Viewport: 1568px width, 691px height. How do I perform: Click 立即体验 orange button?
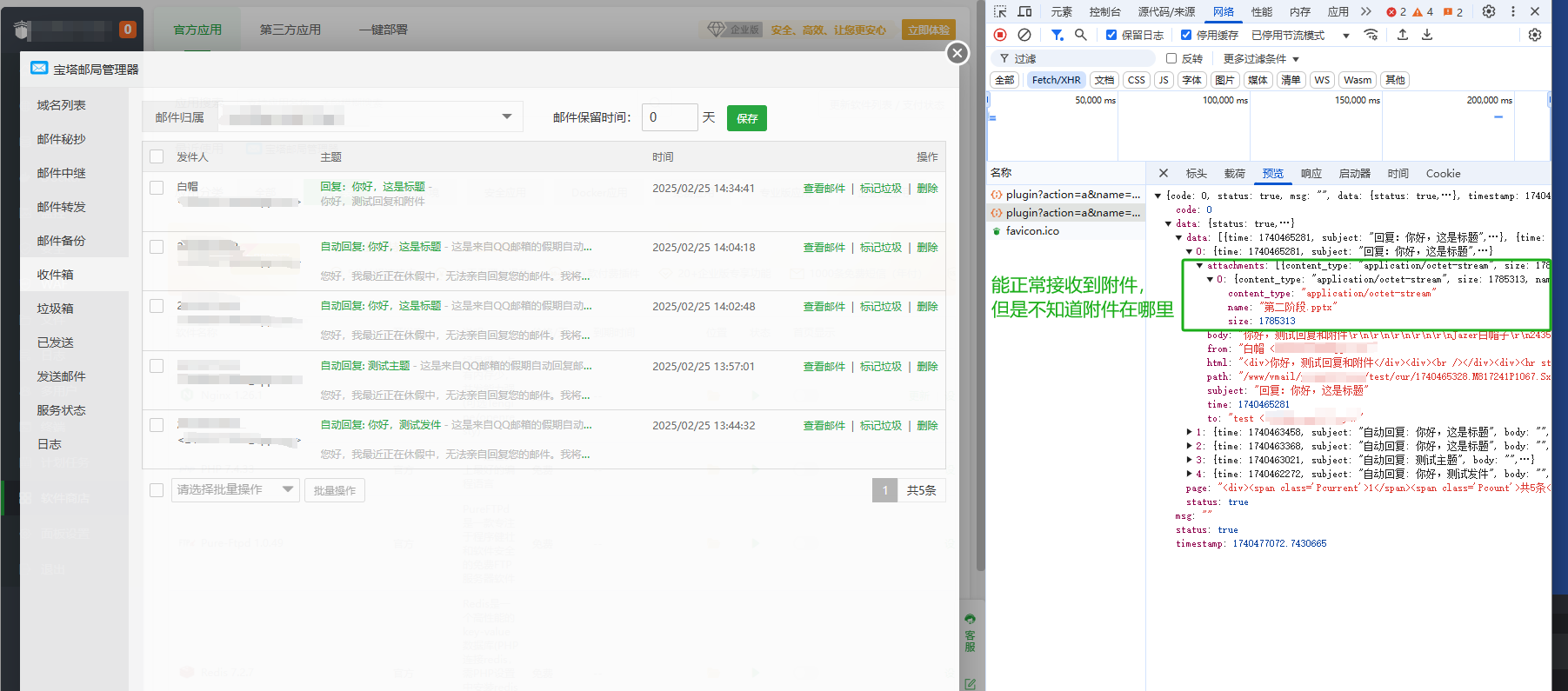click(x=928, y=30)
